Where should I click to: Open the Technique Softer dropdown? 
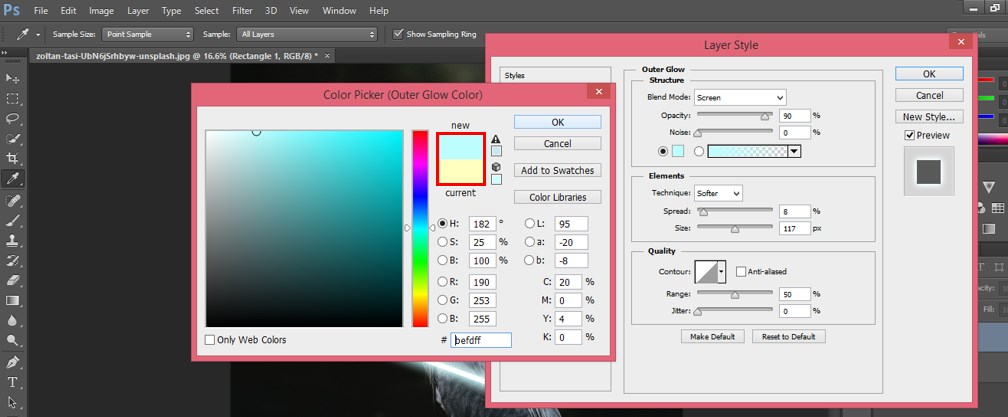(x=718, y=193)
